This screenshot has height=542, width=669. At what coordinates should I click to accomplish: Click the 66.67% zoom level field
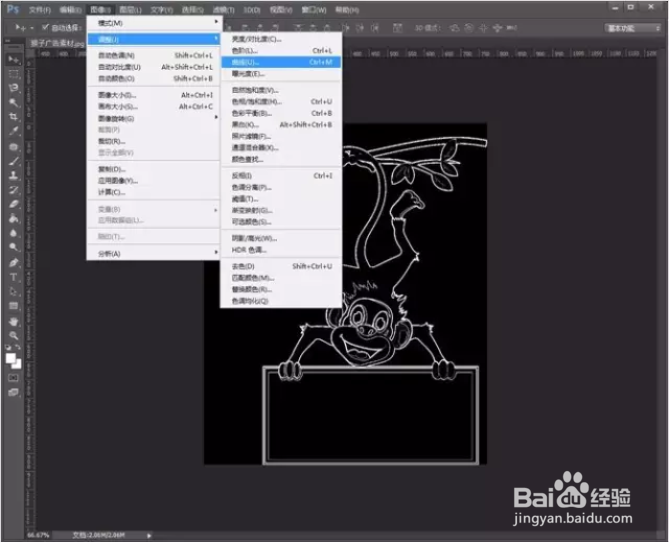(x=38, y=535)
